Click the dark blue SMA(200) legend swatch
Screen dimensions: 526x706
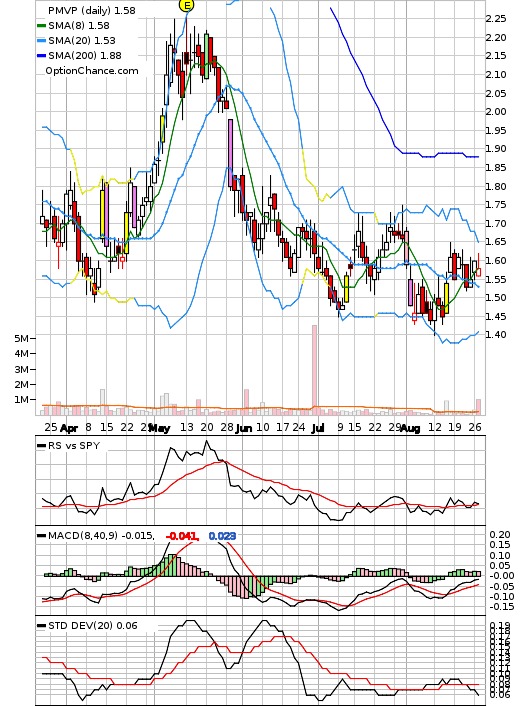coord(41,55)
